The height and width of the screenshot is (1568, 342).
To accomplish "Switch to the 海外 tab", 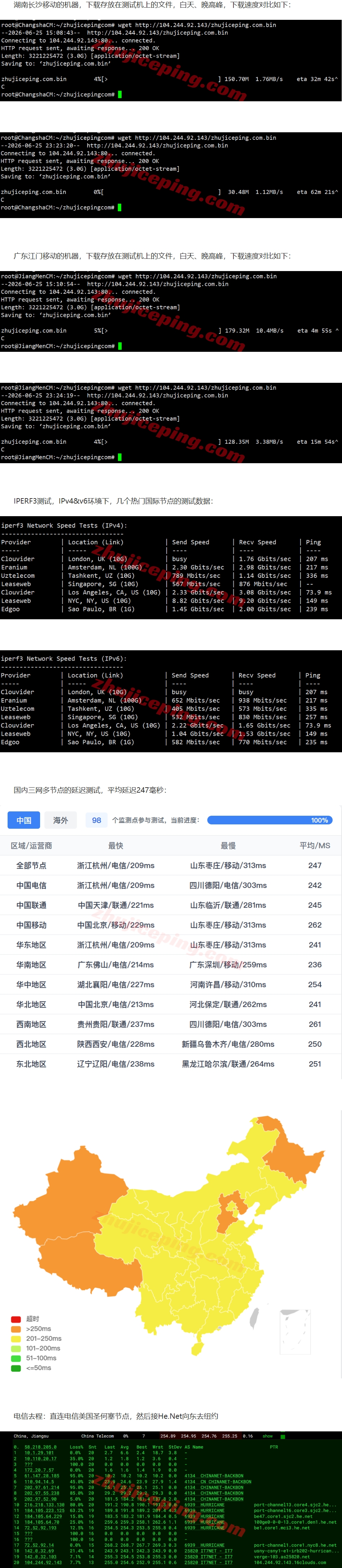I will tap(60, 820).
